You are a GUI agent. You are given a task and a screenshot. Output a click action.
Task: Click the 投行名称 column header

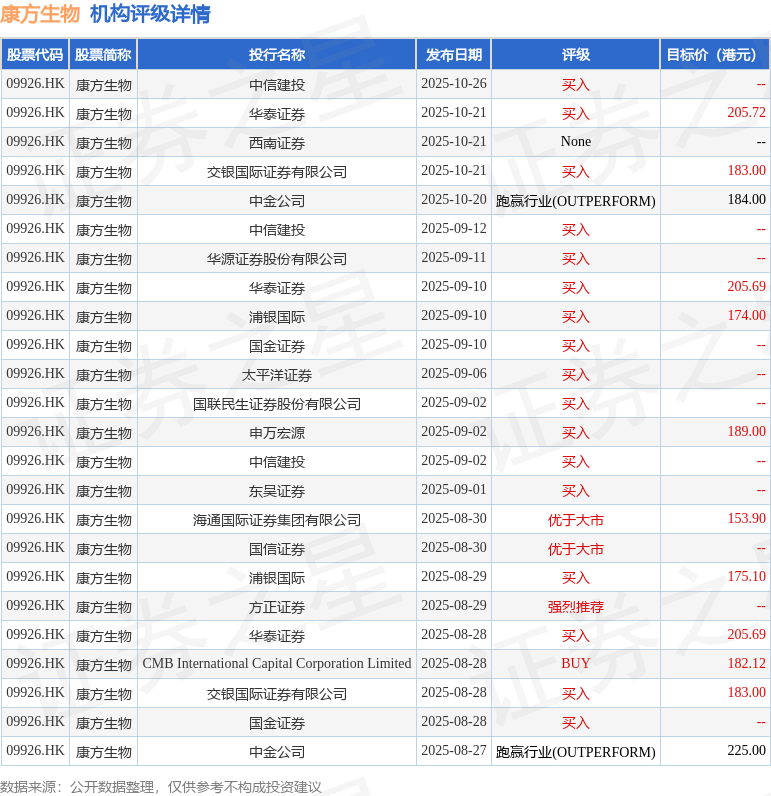[x=277, y=54]
